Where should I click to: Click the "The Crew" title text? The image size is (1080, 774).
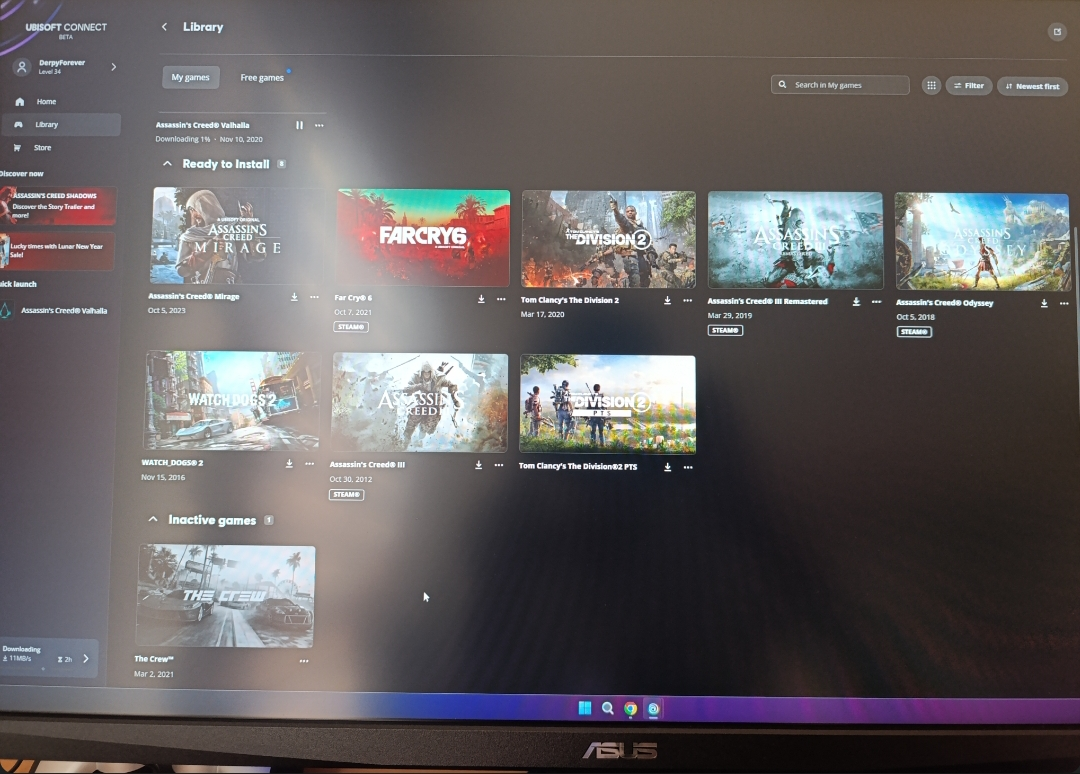pos(154,659)
